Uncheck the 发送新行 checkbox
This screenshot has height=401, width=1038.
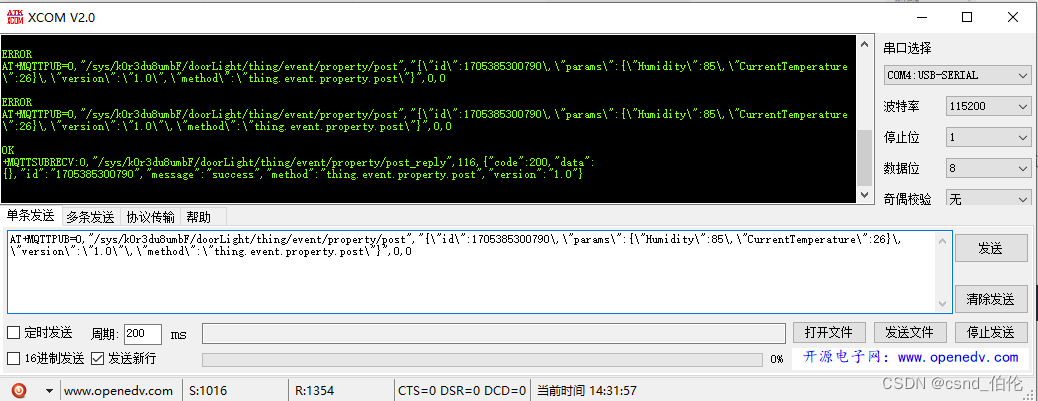click(x=97, y=359)
